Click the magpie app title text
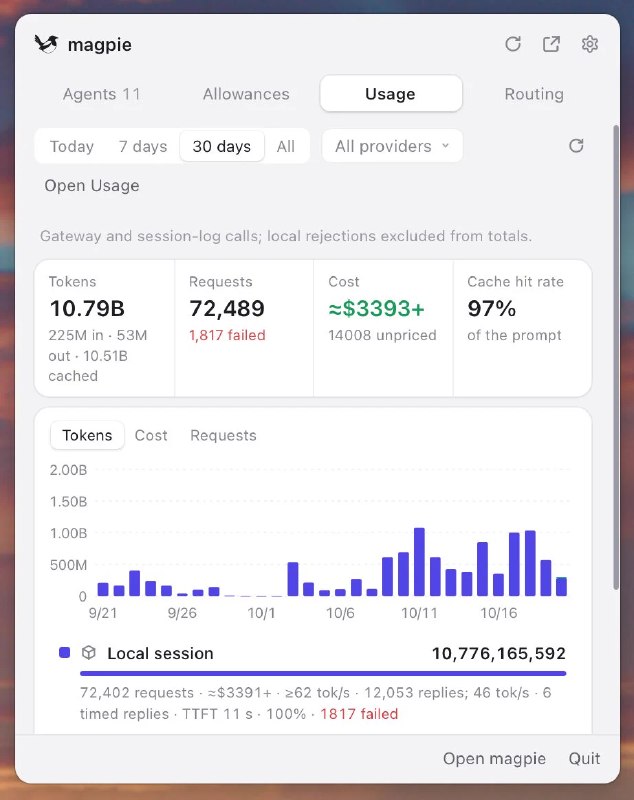 99,45
